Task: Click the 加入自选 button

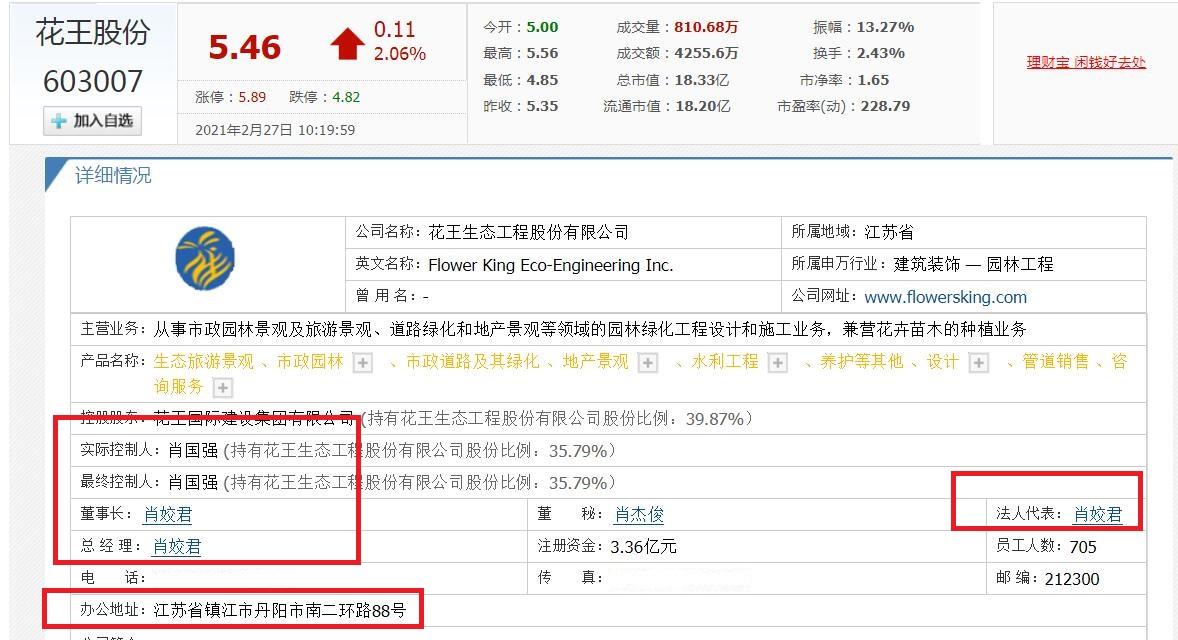Action: [x=92, y=121]
